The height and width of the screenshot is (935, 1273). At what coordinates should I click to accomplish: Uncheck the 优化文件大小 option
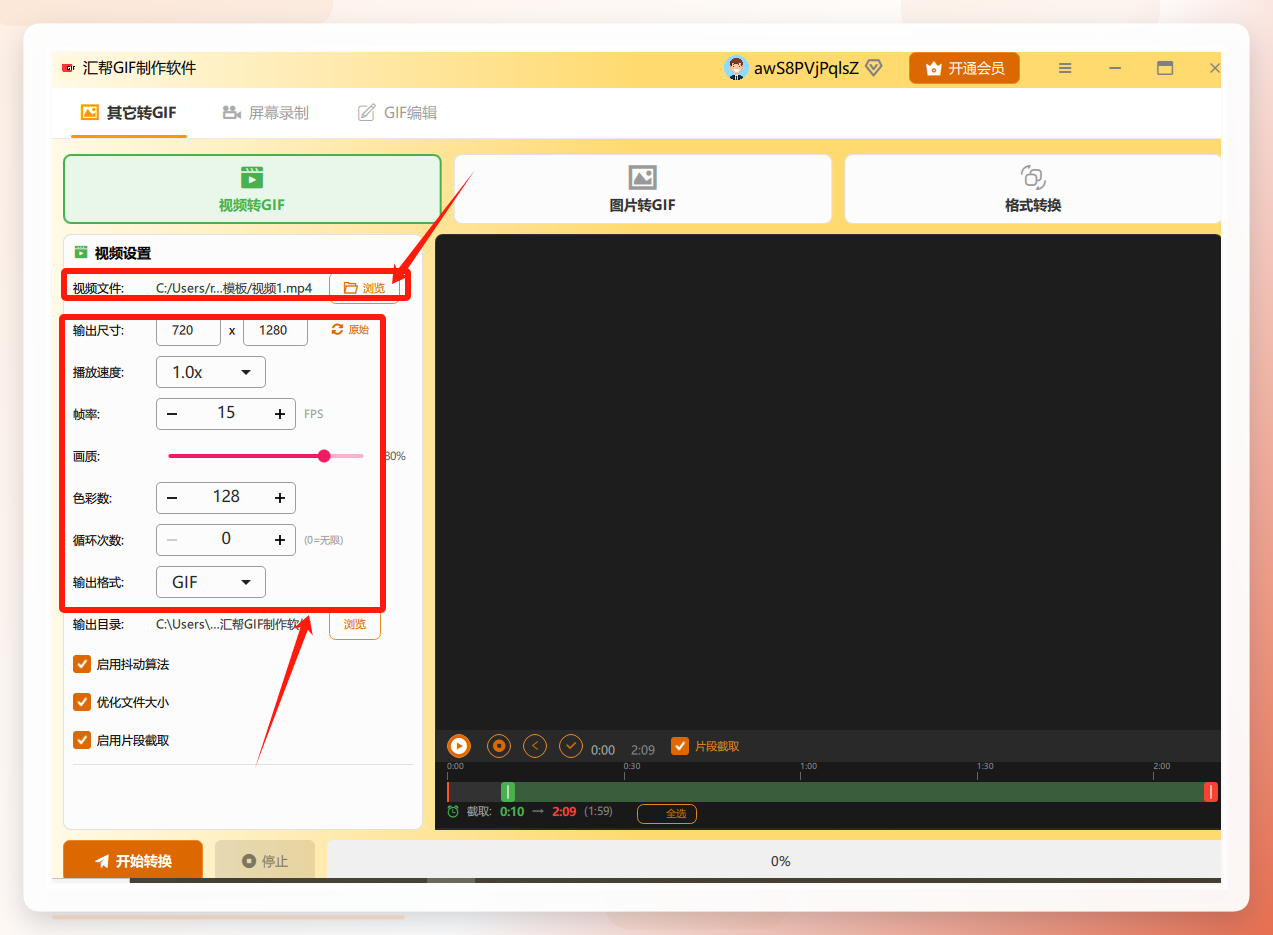pyautogui.click(x=82, y=702)
